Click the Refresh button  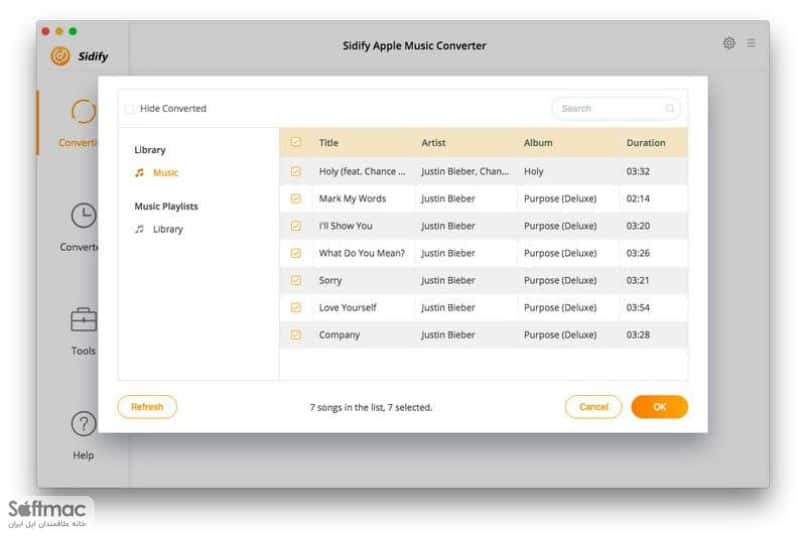(x=147, y=407)
